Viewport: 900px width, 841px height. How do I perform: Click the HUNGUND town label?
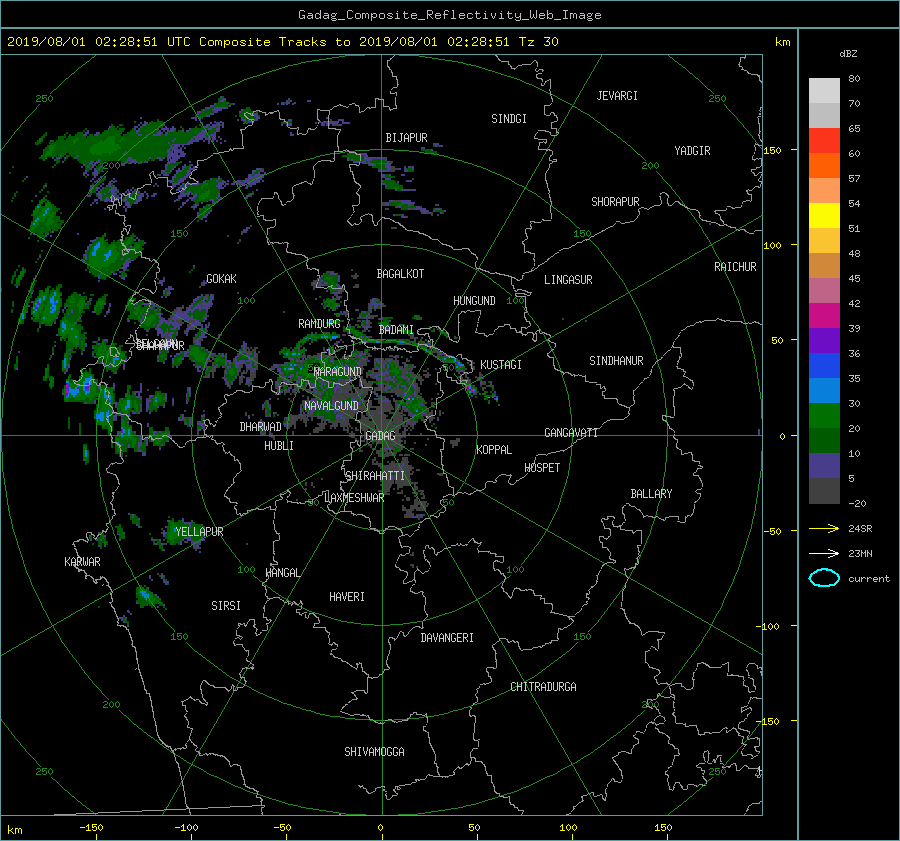click(x=474, y=301)
